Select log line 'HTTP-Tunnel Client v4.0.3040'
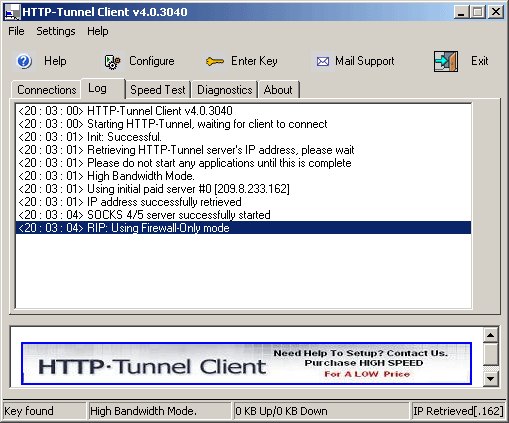The height and width of the screenshot is (423, 509). point(243,111)
